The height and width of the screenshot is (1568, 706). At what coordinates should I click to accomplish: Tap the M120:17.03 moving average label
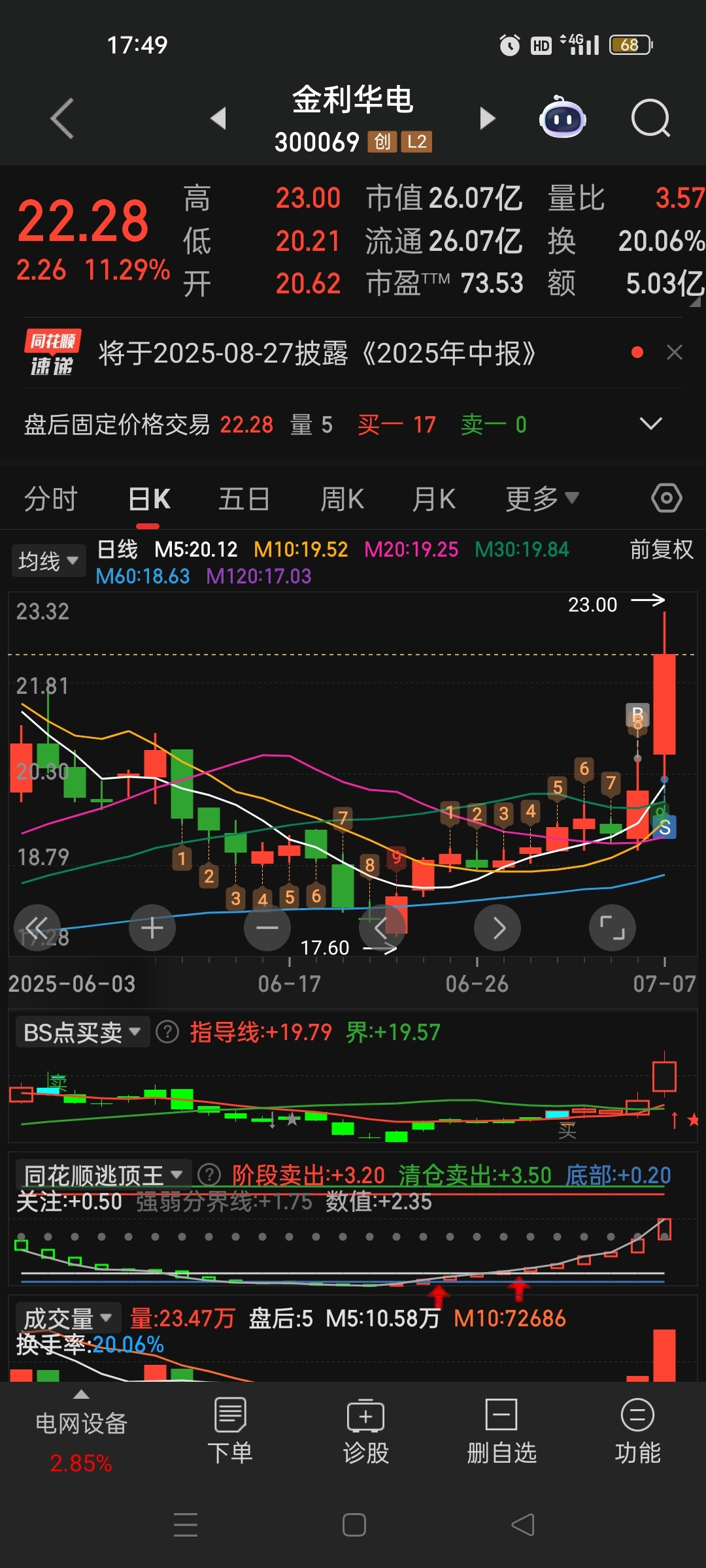click(259, 576)
